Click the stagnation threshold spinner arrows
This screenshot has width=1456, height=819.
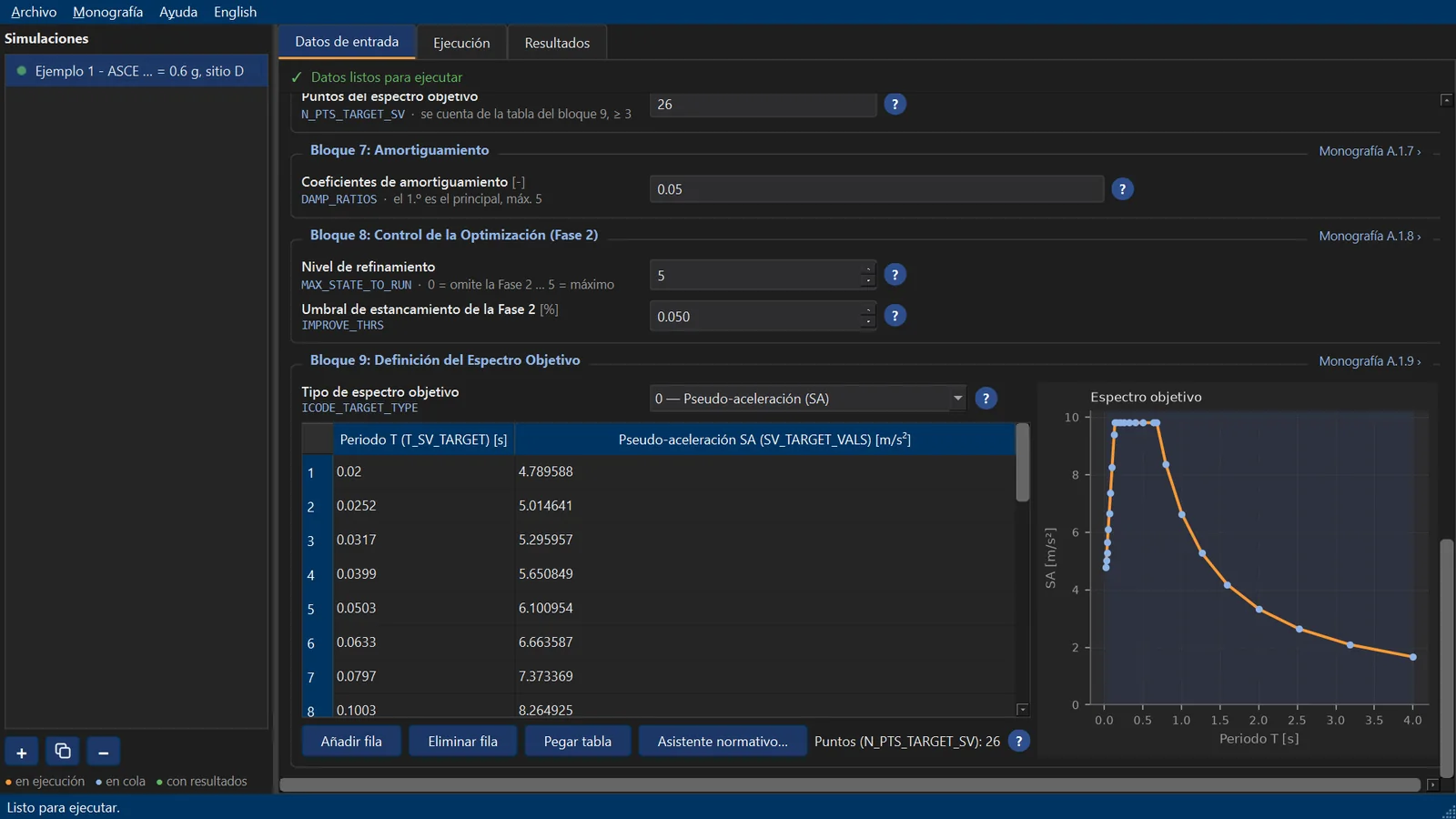pos(868,316)
